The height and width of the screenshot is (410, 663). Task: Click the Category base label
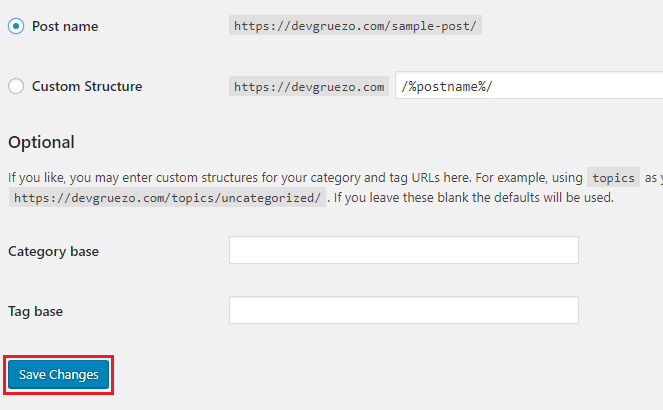[53, 251]
